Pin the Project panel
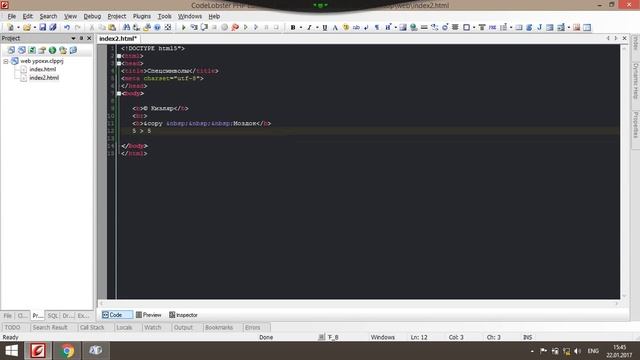Image resolution: width=640 pixels, height=360 pixels. pyautogui.click(x=81, y=38)
